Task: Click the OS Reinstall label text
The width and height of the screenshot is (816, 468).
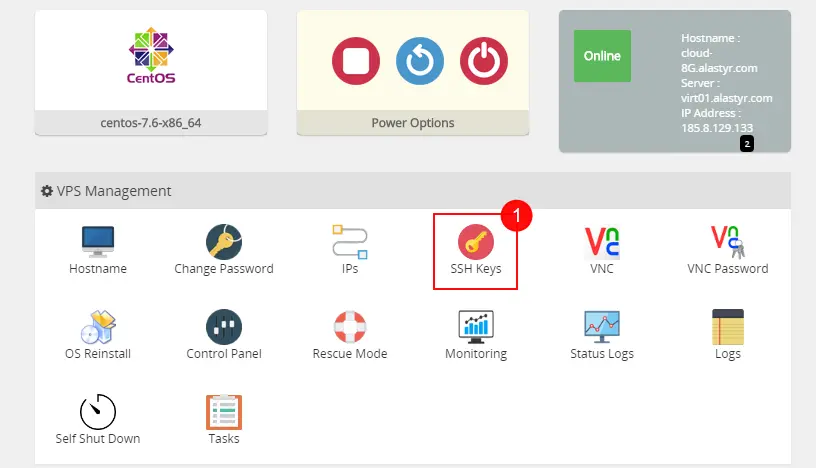Action: point(98,353)
